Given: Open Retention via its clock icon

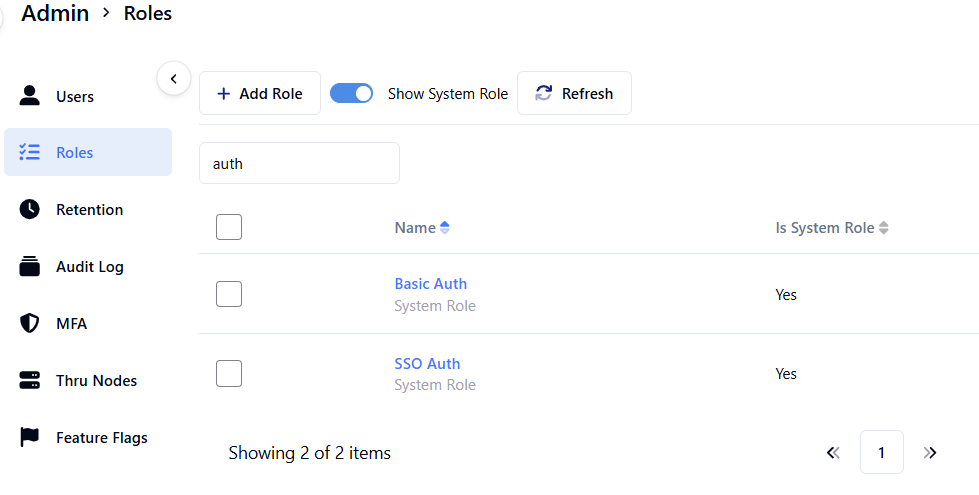Looking at the screenshot, I should click(30, 209).
